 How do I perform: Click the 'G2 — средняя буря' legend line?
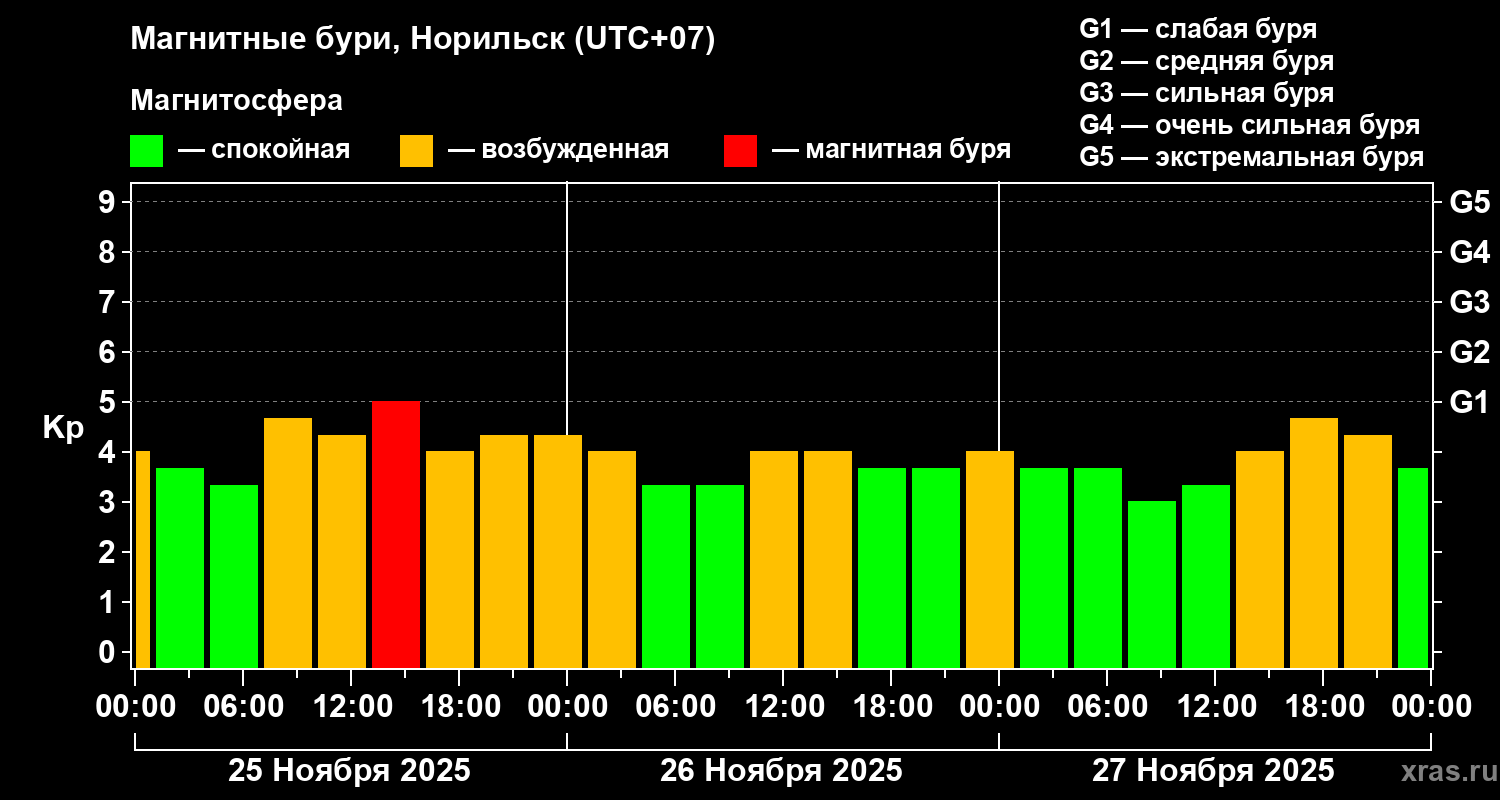[1206, 61]
